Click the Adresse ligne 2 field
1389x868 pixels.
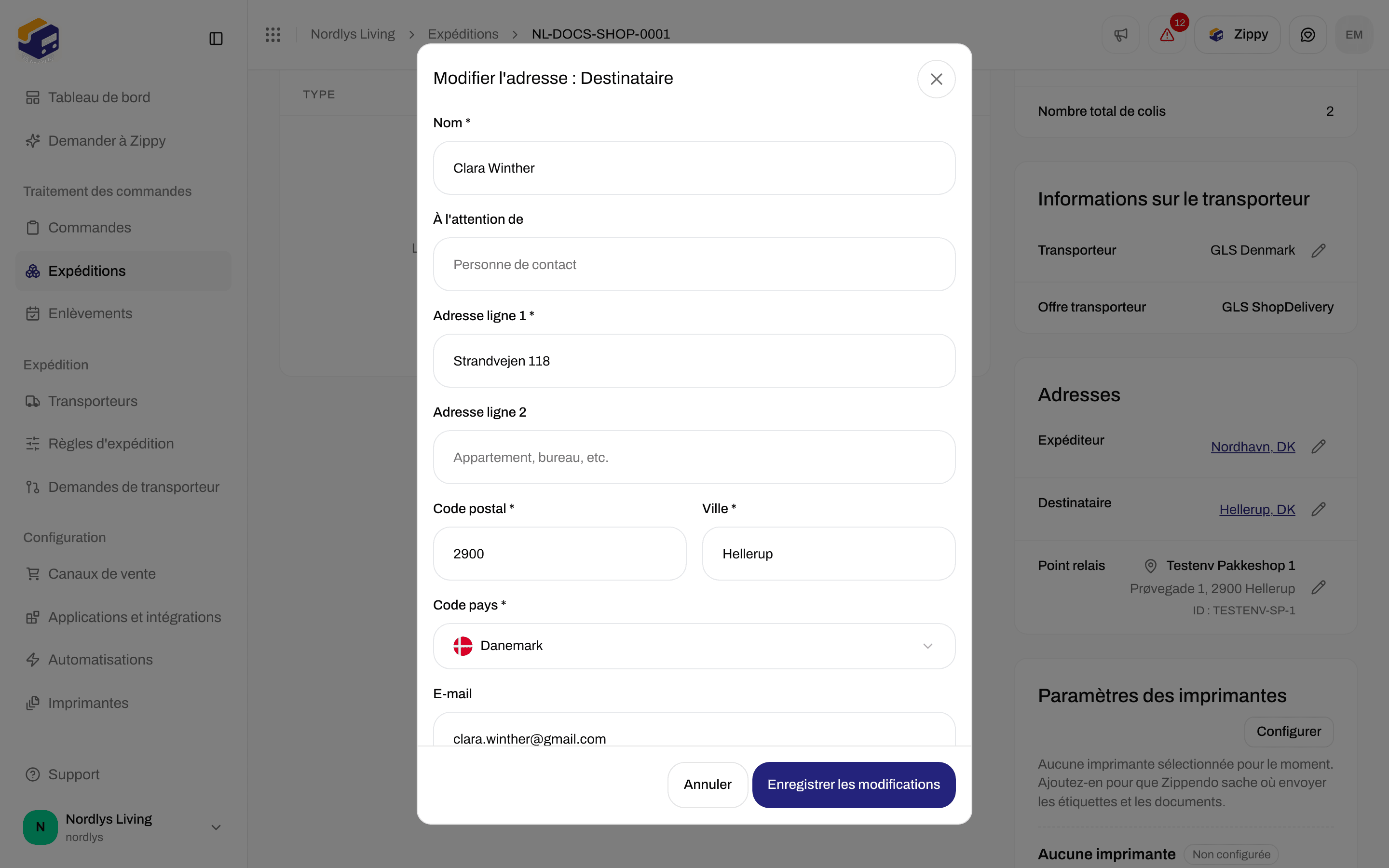point(694,458)
